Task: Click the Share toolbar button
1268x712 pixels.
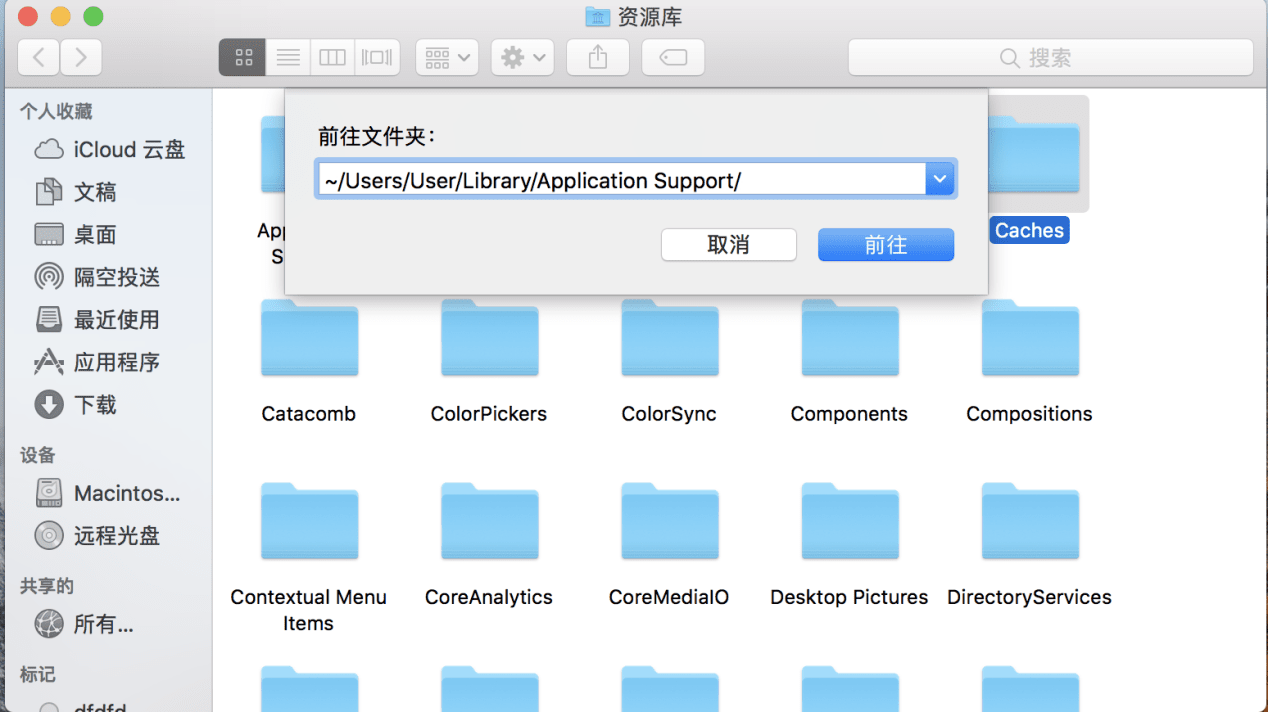Action: [598, 58]
